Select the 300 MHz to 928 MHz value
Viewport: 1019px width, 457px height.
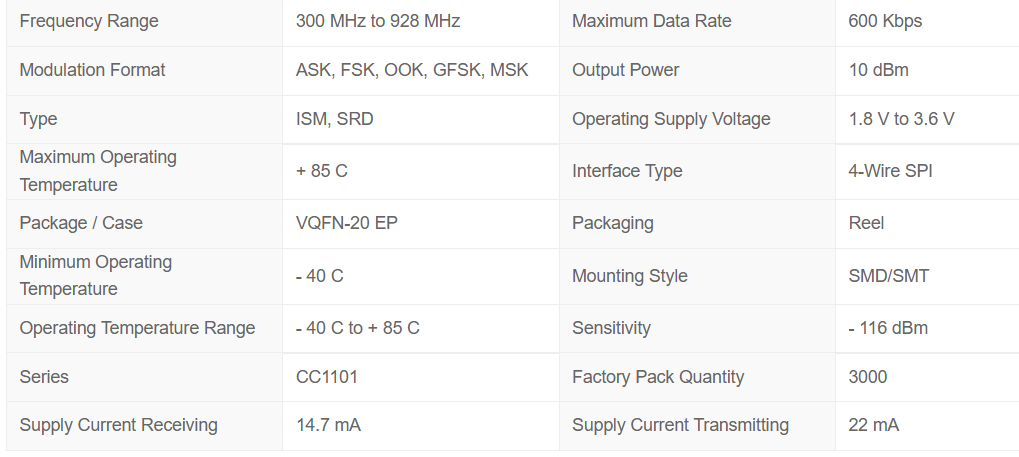pyautogui.click(x=378, y=21)
